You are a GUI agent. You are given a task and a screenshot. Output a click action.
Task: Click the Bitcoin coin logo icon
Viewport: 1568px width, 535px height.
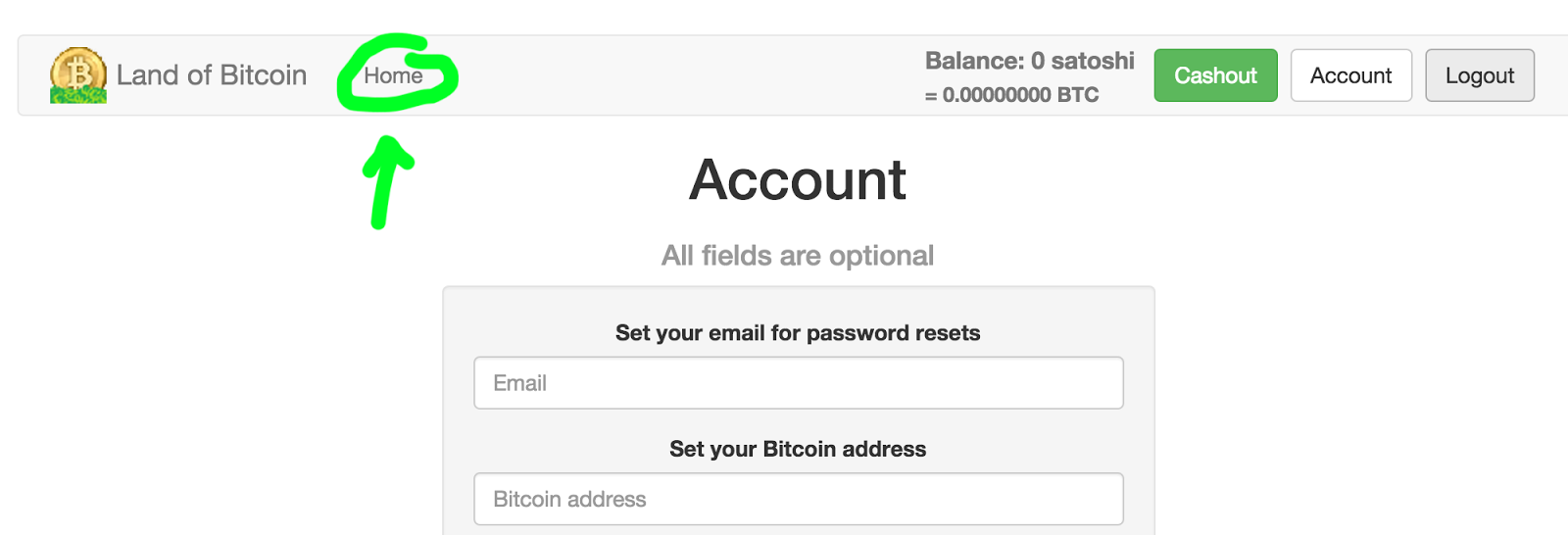click(x=78, y=75)
